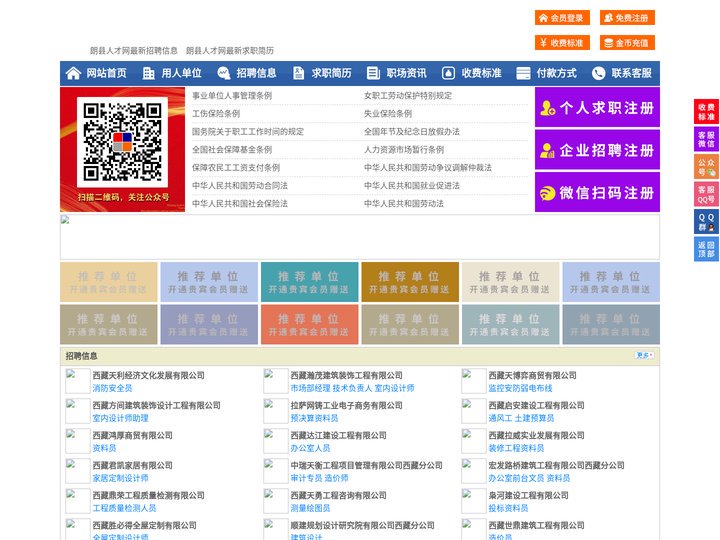
Task: Click the 微信扫码注册 banner
Action: (597, 192)
